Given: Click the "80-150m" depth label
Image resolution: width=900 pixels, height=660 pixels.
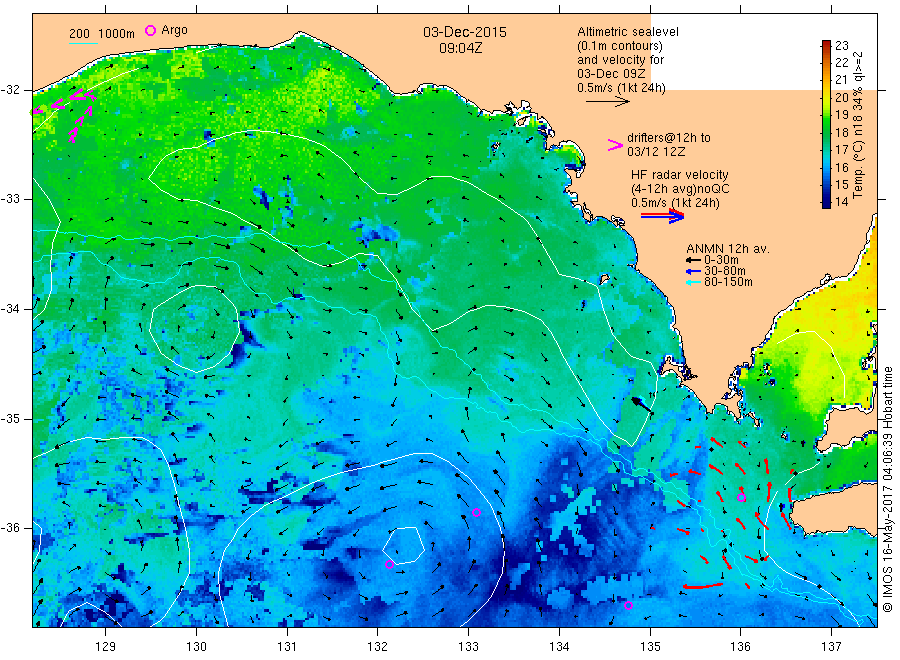Looking at the screenshot, I should (x=728, y=282).
